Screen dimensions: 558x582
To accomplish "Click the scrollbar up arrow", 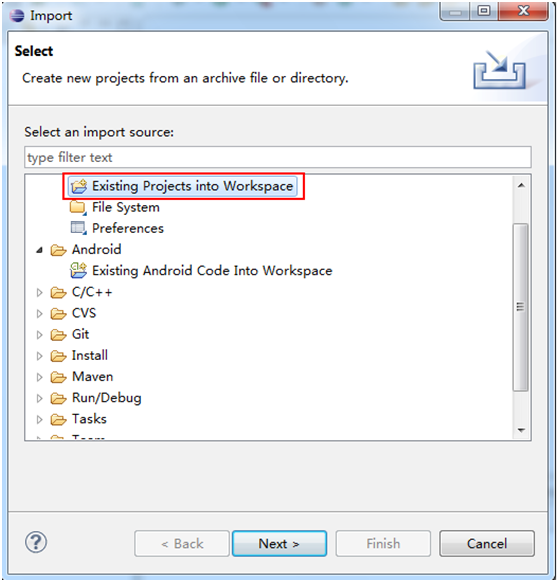I will point(521,185).
